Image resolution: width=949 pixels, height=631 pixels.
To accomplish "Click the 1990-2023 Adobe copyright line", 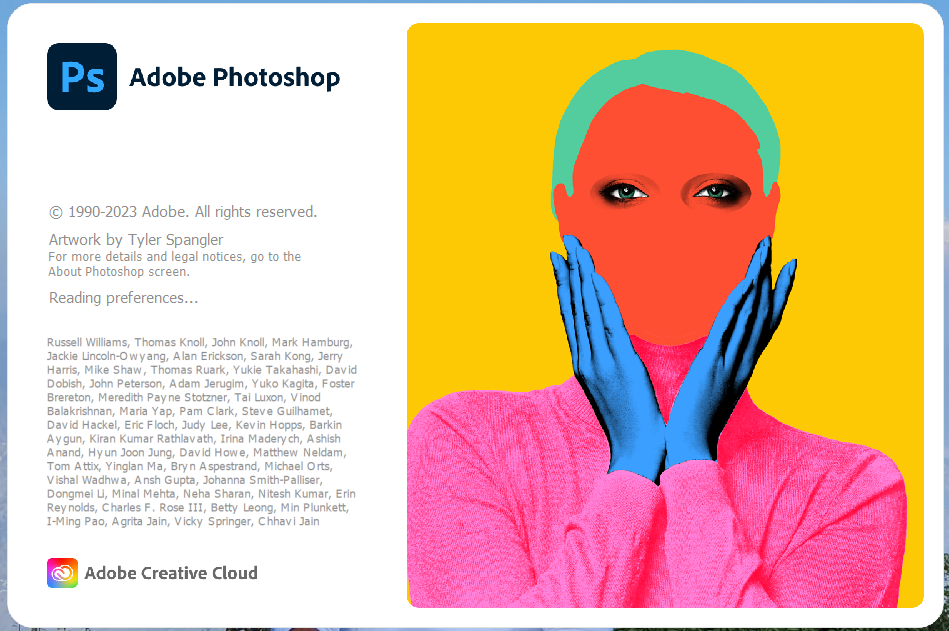I will click(x=183, y=212).
